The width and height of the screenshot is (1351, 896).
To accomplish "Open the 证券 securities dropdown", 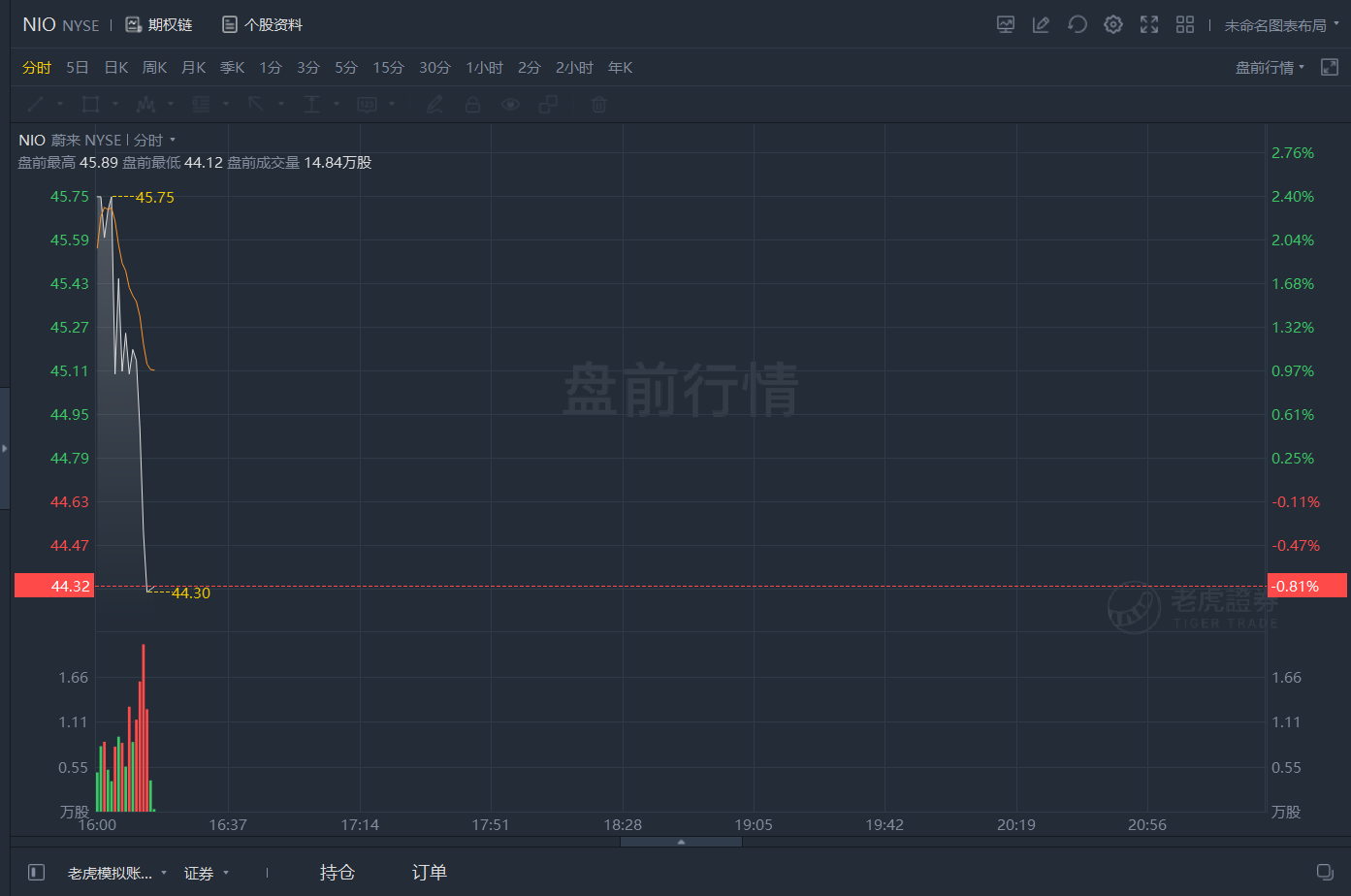I will [x=207, y=873].
